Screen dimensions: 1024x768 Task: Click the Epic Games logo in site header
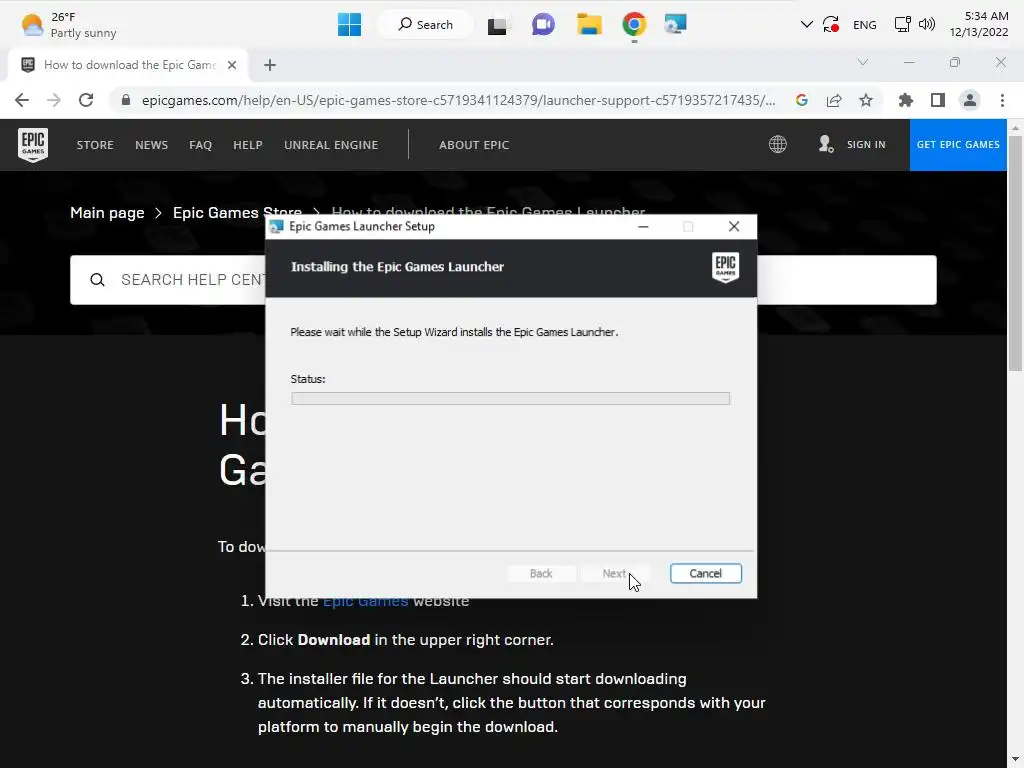coord(33,144)
